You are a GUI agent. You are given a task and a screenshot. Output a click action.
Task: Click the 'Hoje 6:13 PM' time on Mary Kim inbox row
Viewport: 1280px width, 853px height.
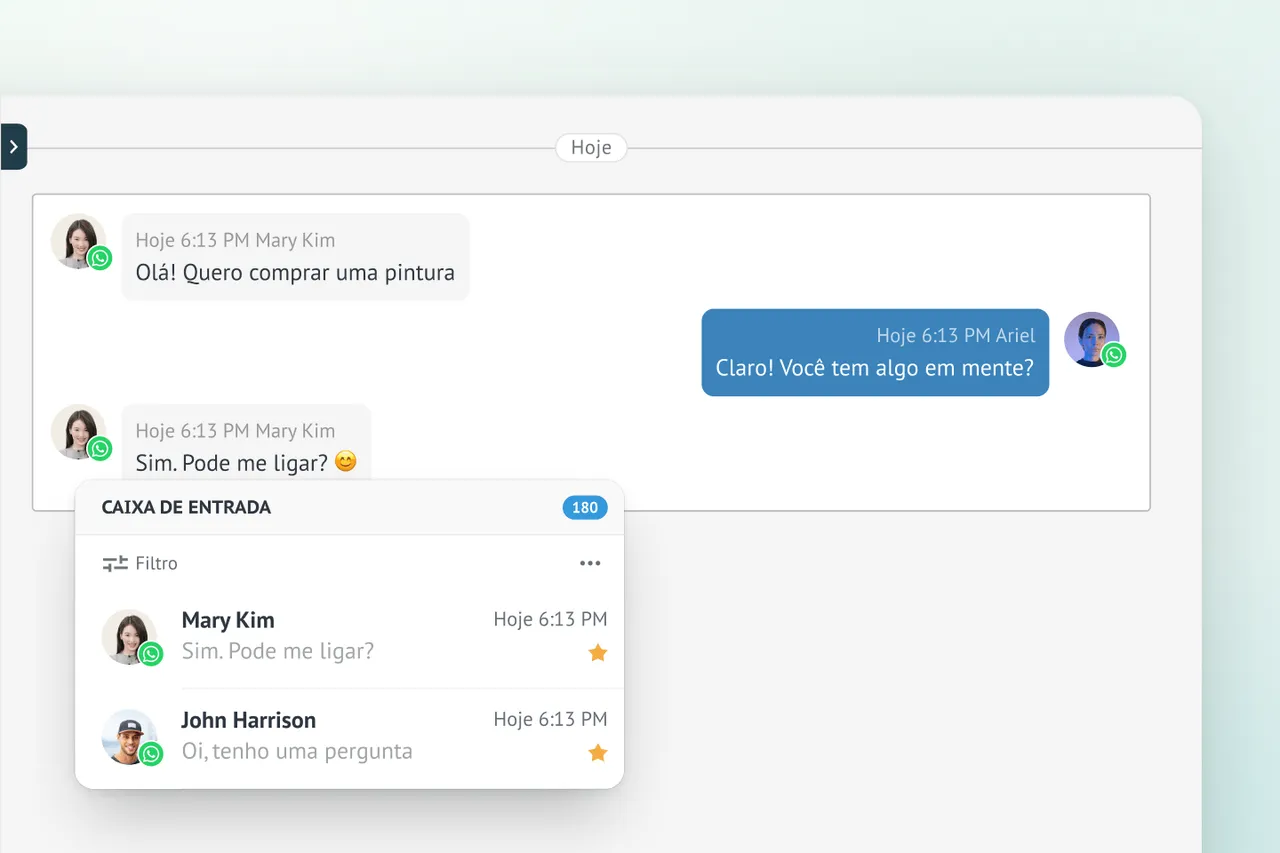pyautogui.click(x=550, y=620)
